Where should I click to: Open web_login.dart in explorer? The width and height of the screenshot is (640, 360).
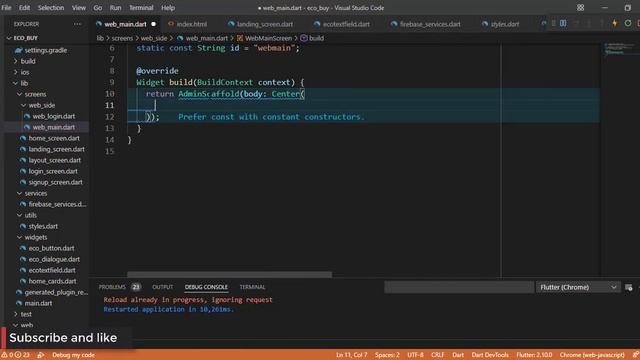[x=53, y=116]
